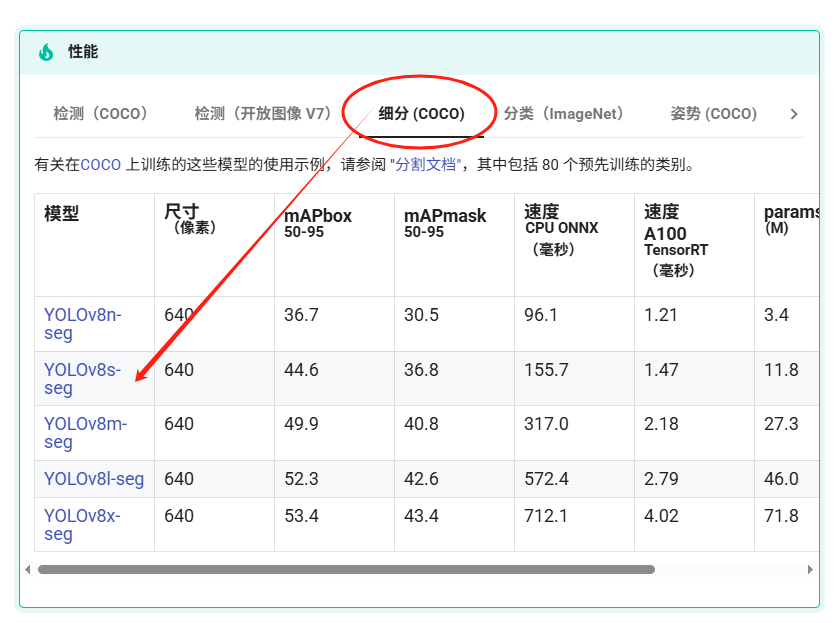Image resolution: width=834 pixels, height=623 pixels.
Task: Click the CPU ONNX speed 317.0
Action: pos(546,423)
